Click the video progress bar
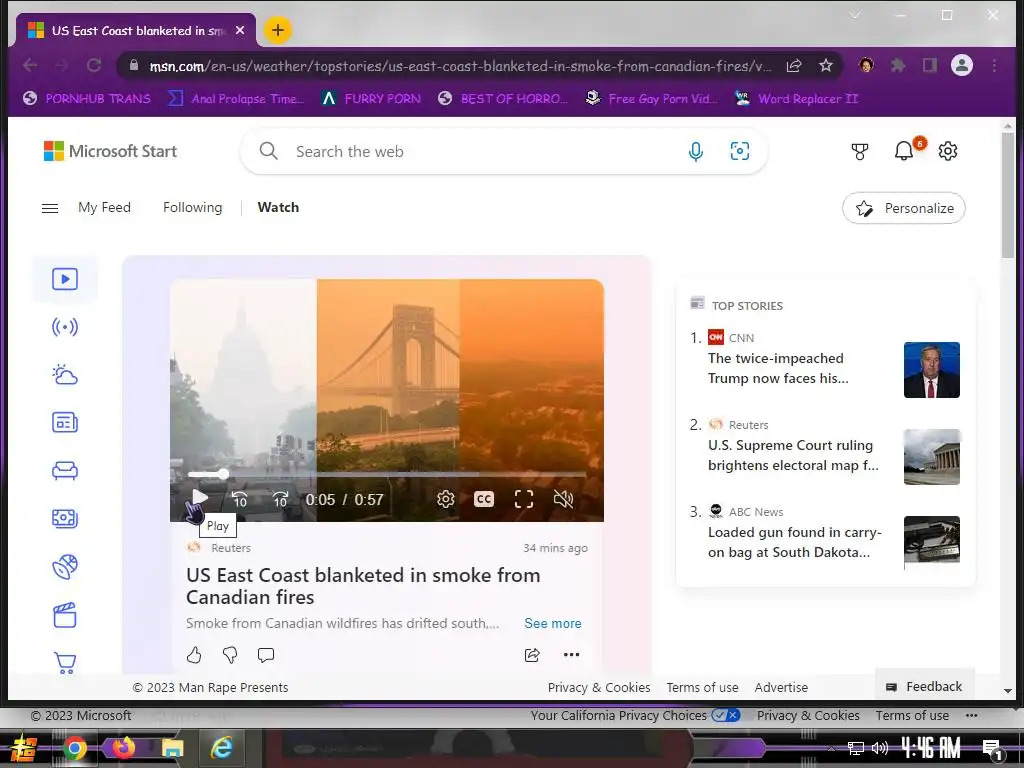 [x=387, y=474]
